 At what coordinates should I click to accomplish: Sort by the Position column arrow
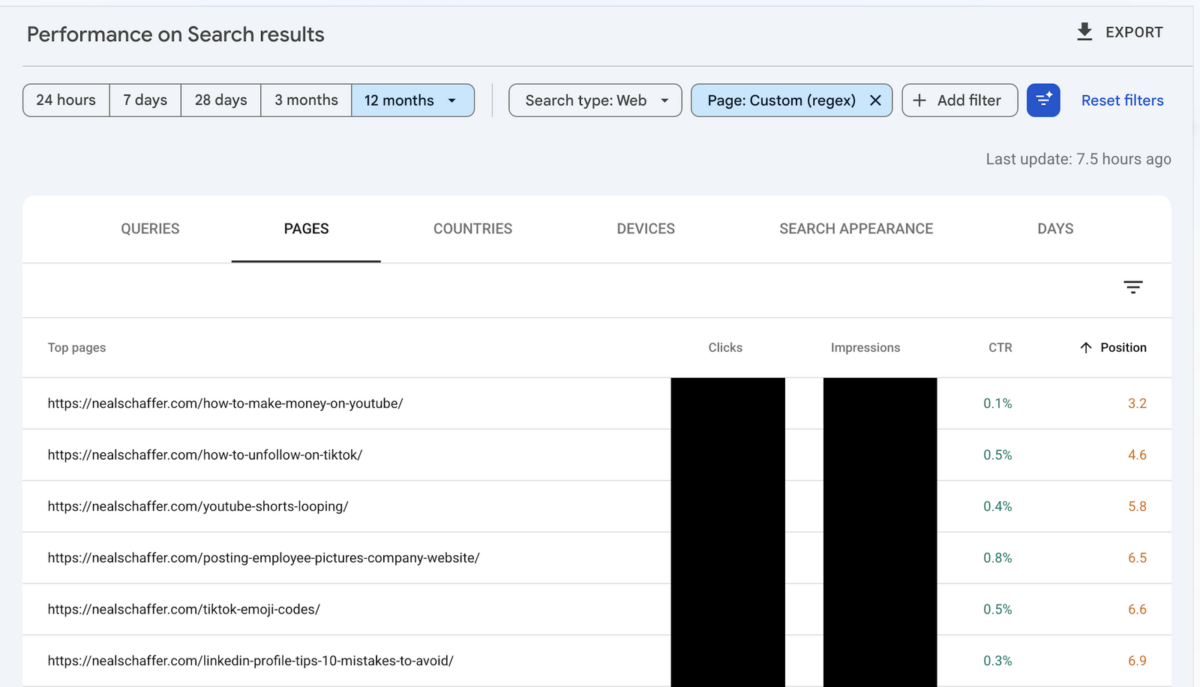tap(1086, 348)
